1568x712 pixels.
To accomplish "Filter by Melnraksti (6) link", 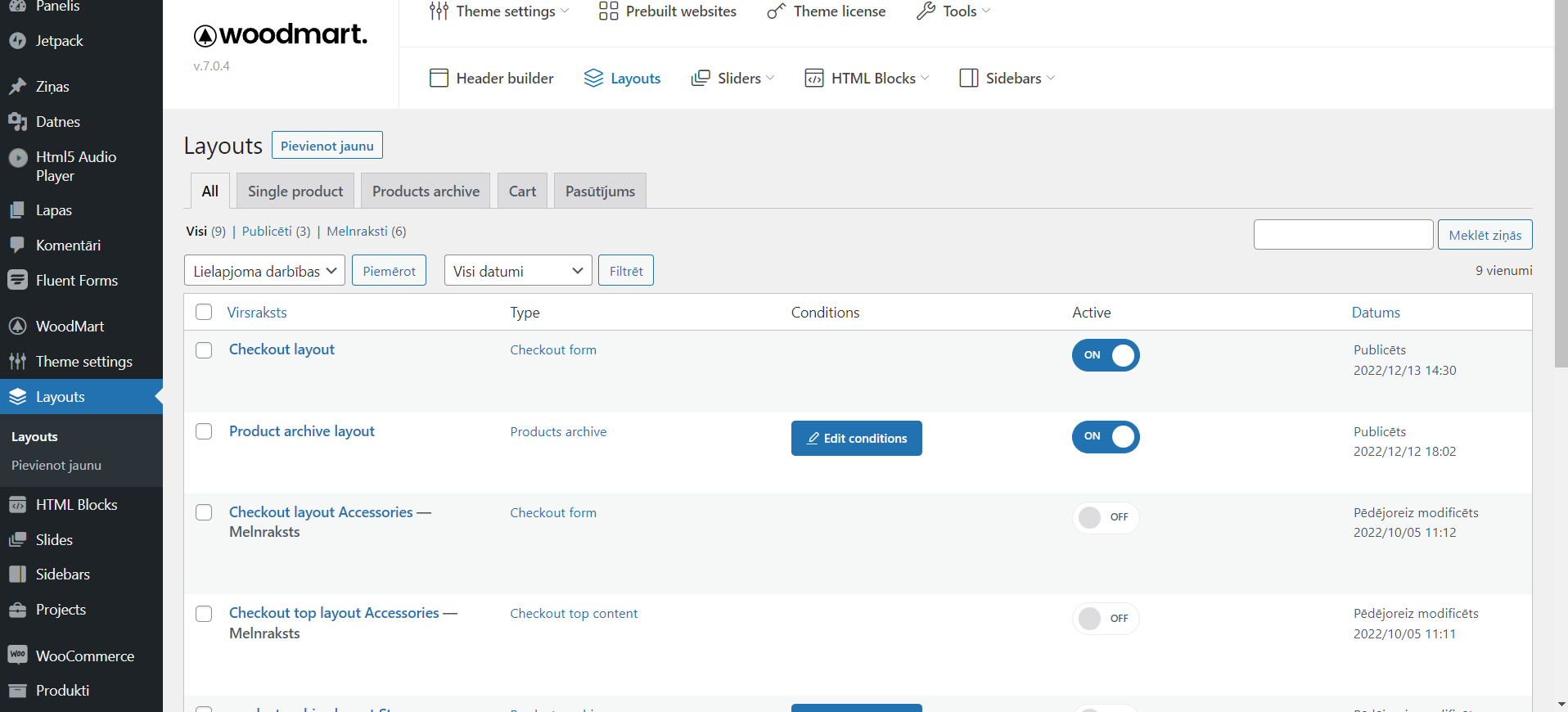I will 366,232.
